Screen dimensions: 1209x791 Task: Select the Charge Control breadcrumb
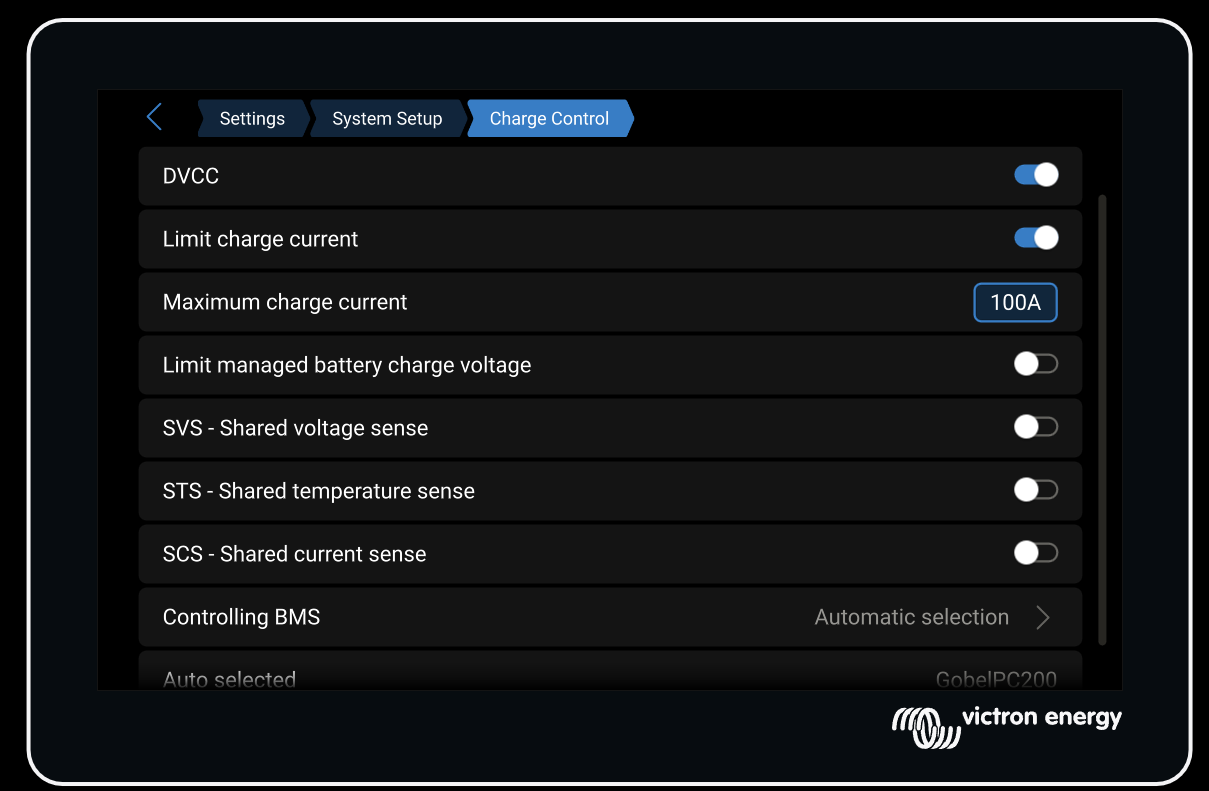pos(549,118)
